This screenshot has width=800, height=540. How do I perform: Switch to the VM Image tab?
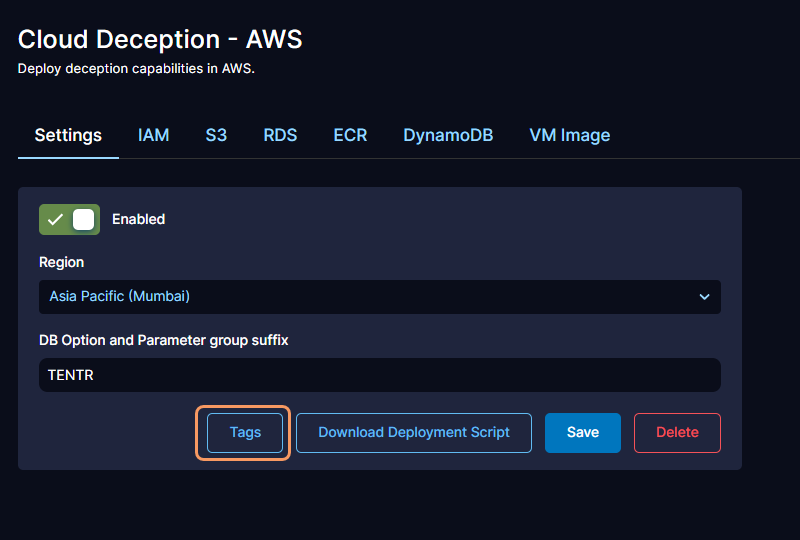(x=569, y=135)
